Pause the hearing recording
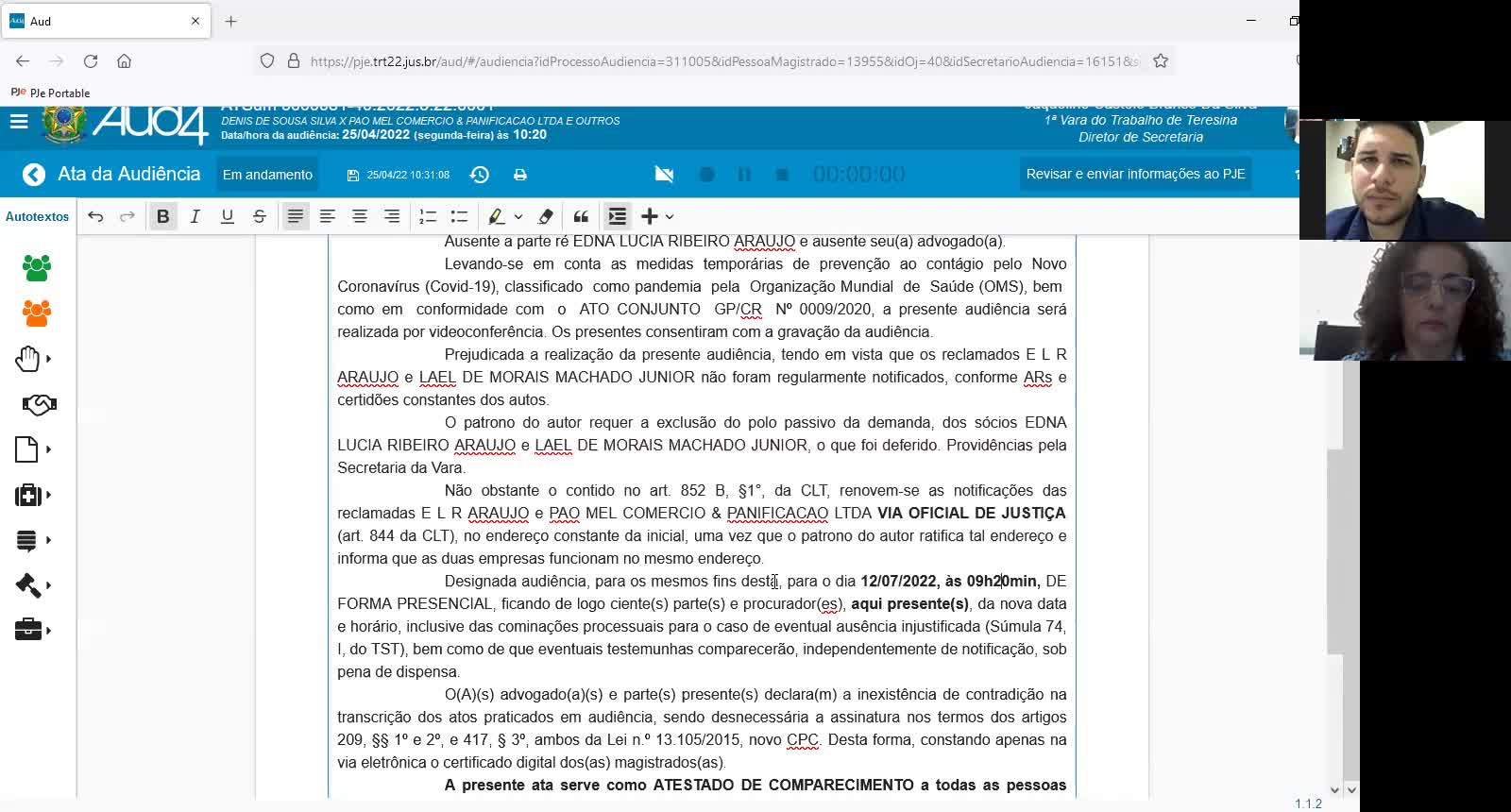Image resolution: width=1511 pixels, height=812 pixels. click(744, 175)
